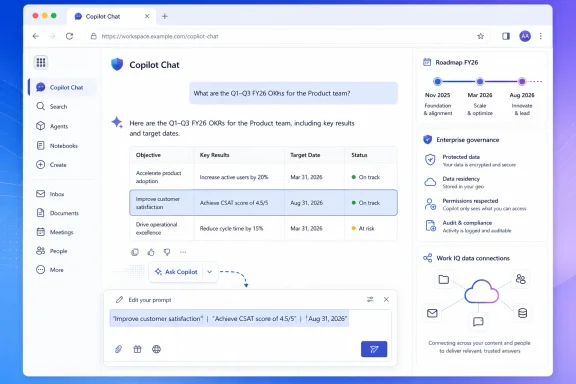Give thumbs down to the response

point(167,252)
